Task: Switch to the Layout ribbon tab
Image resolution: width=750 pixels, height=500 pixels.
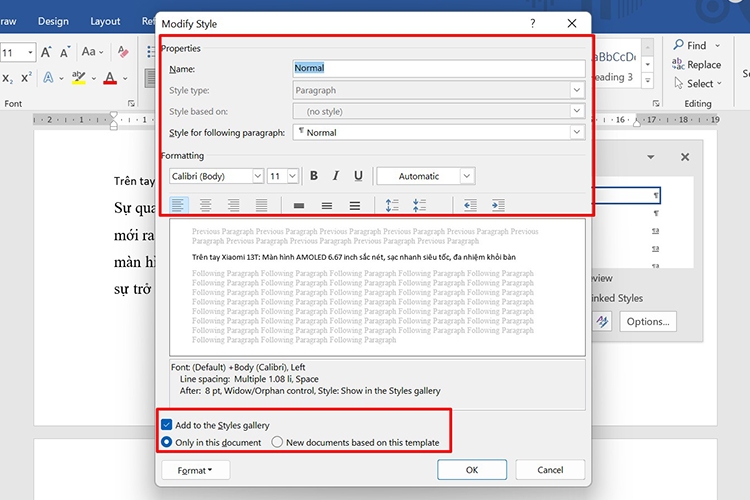Action: click(x=105, y=21)
